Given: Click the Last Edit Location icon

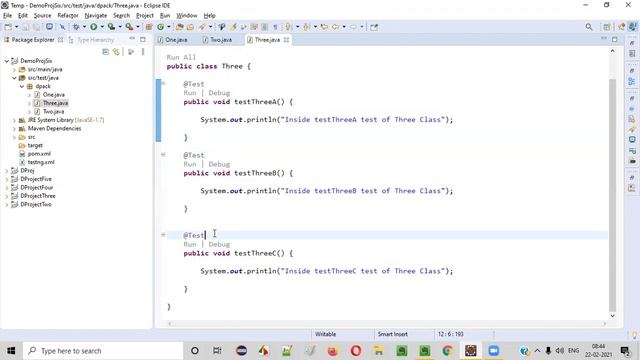Looking at the screenshot, I should click(x=324, y=27).
